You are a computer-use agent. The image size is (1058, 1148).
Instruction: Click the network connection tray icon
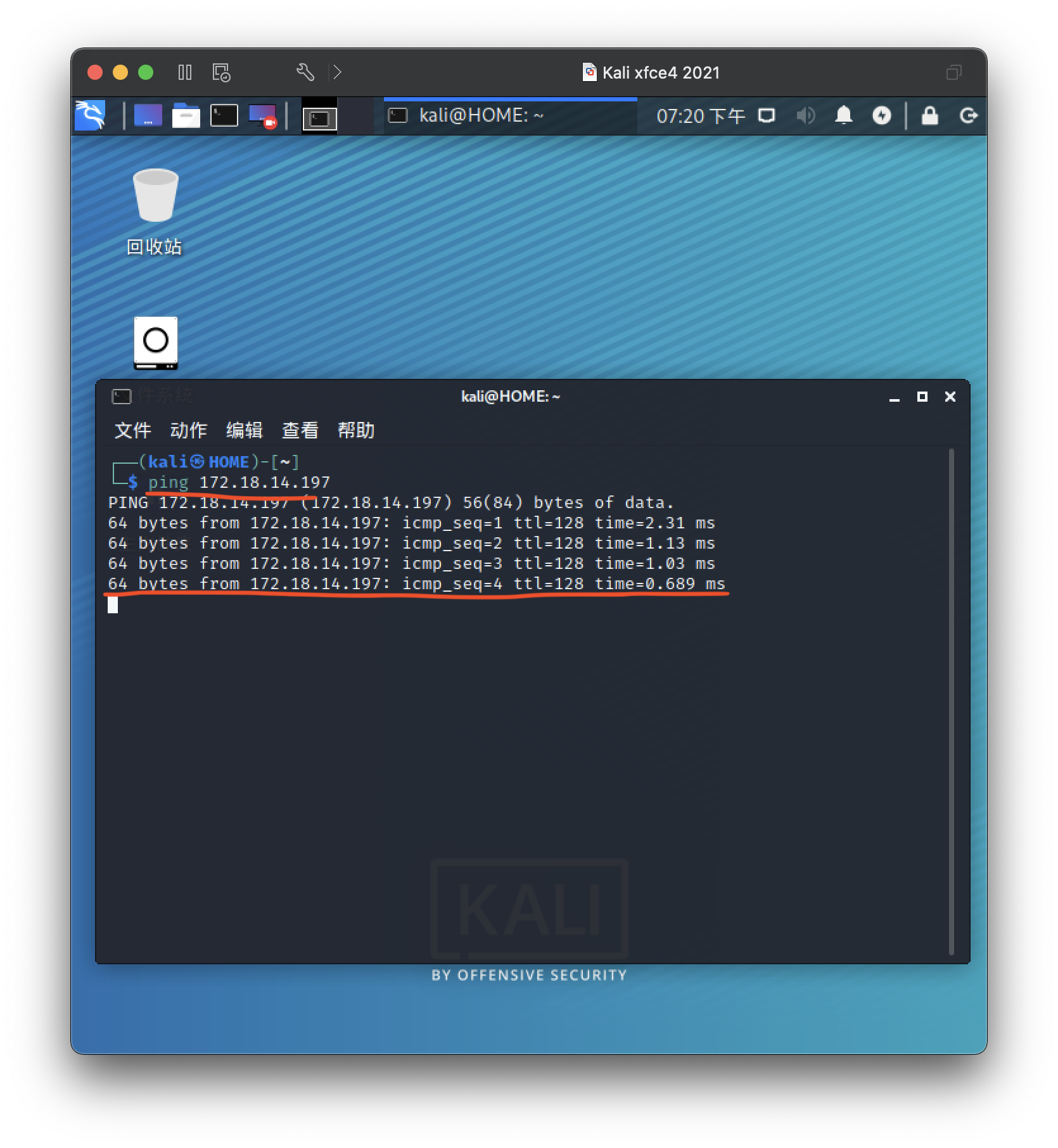click(x=767, y=115)
